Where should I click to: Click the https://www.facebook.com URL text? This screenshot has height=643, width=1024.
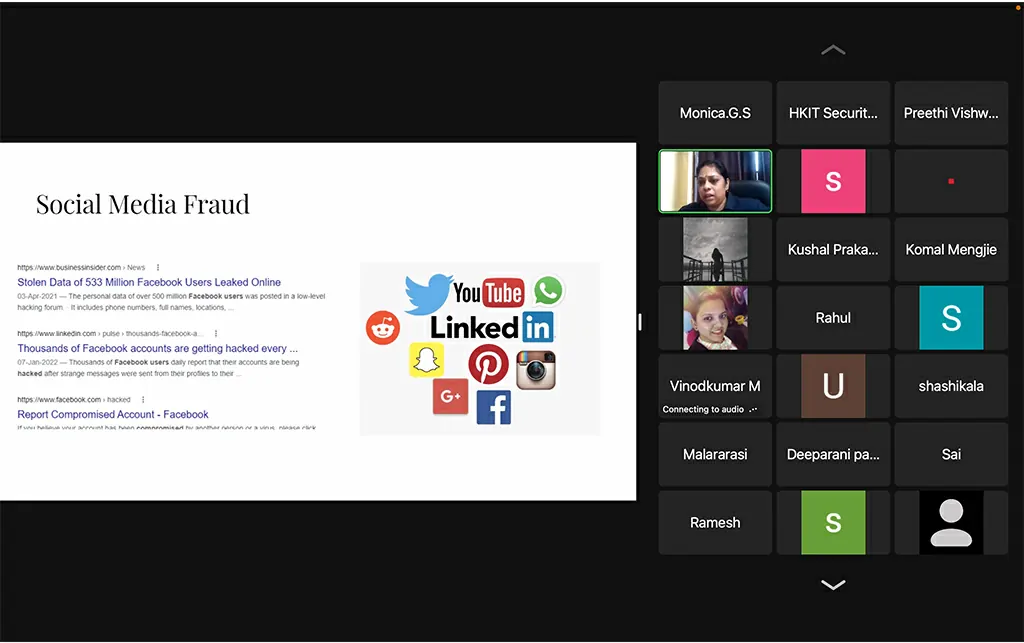[59, 400]
